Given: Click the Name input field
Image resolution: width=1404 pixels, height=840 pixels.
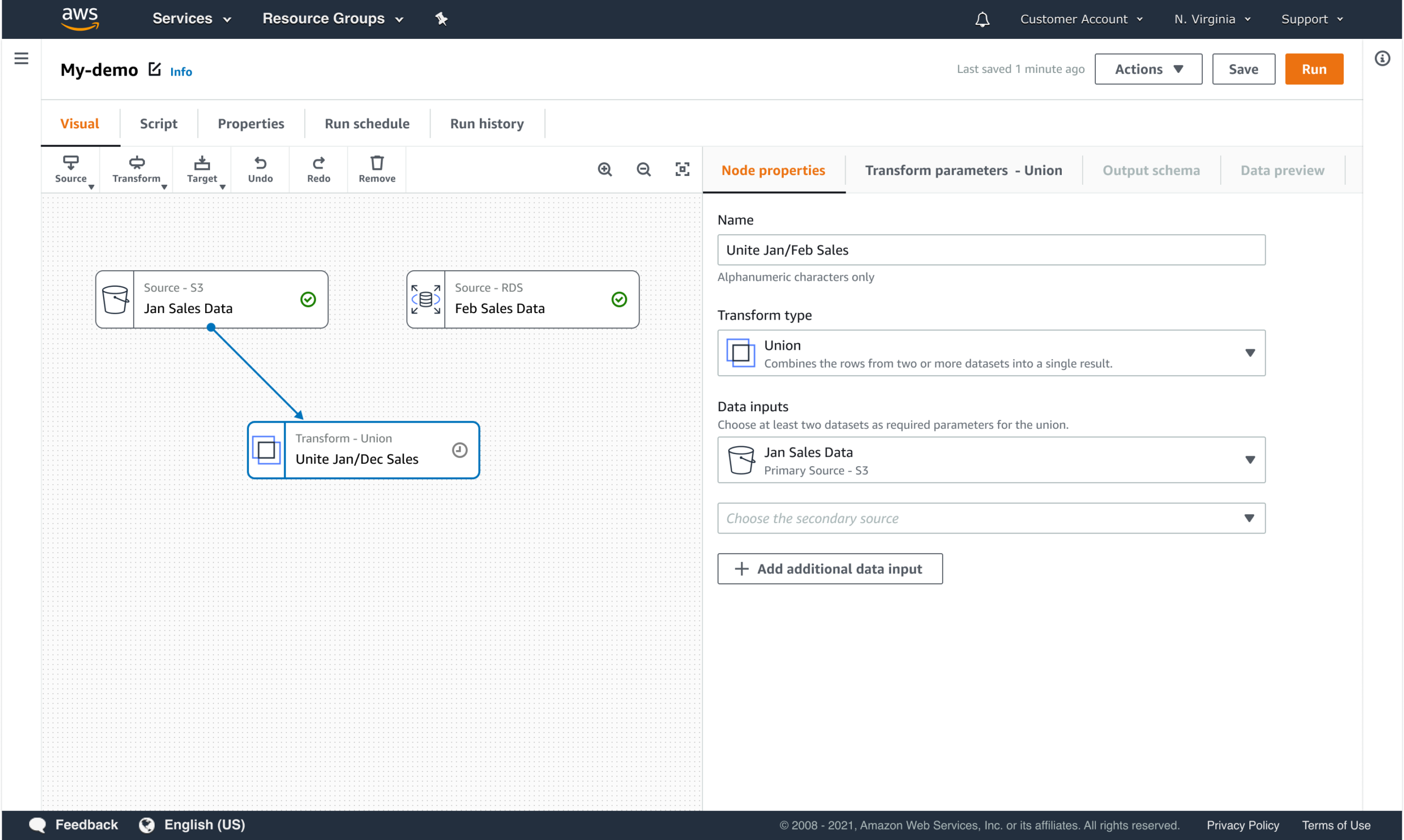Looking at the screenshot, I should click(x=991, y=250).
